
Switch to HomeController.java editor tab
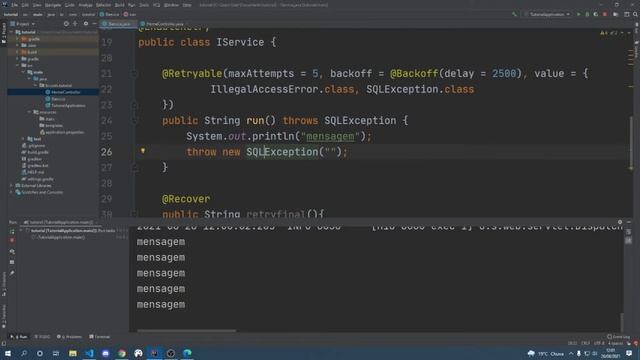(162, 24)
